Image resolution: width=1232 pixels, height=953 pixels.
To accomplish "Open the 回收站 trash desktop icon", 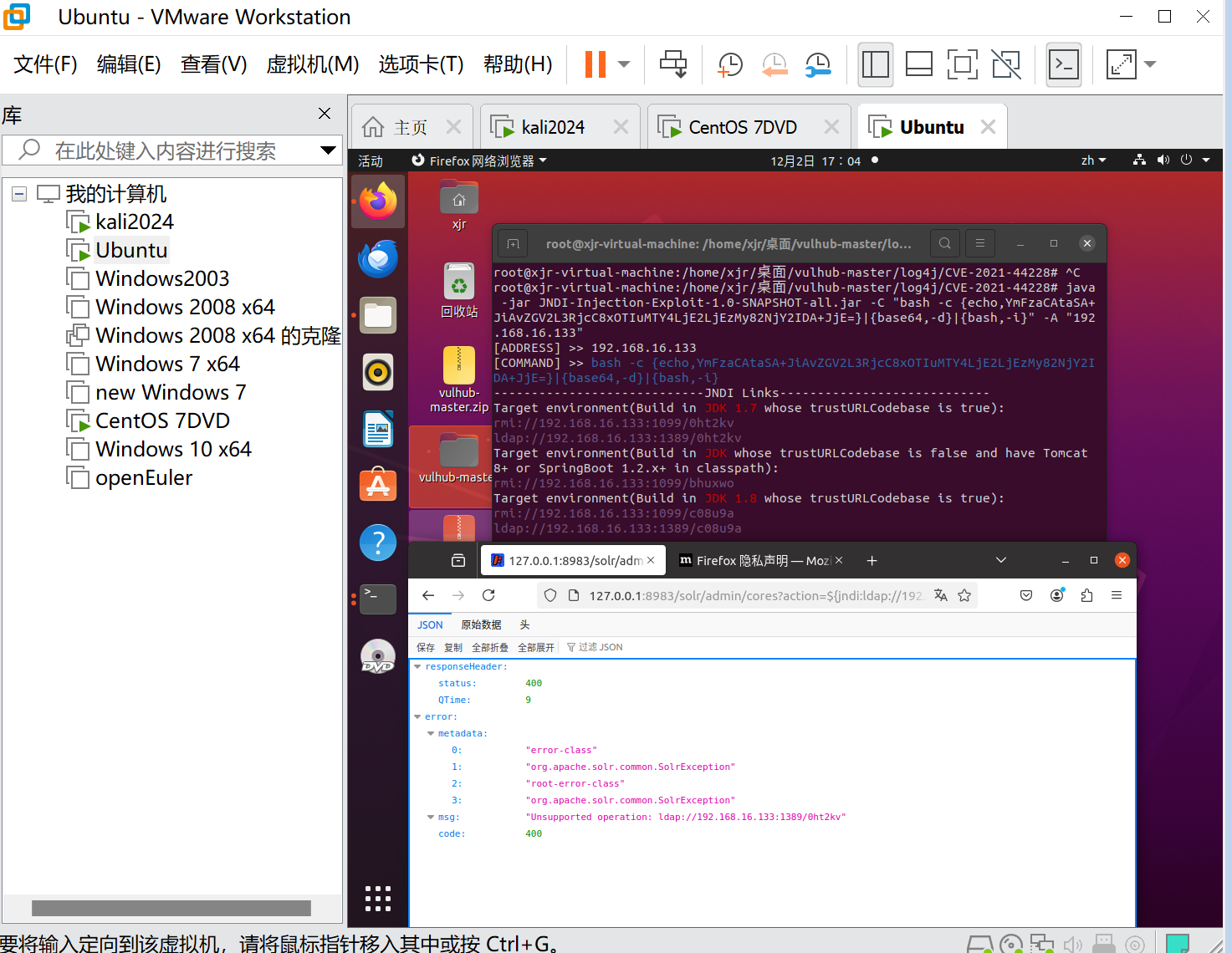I will coord(459,290).
